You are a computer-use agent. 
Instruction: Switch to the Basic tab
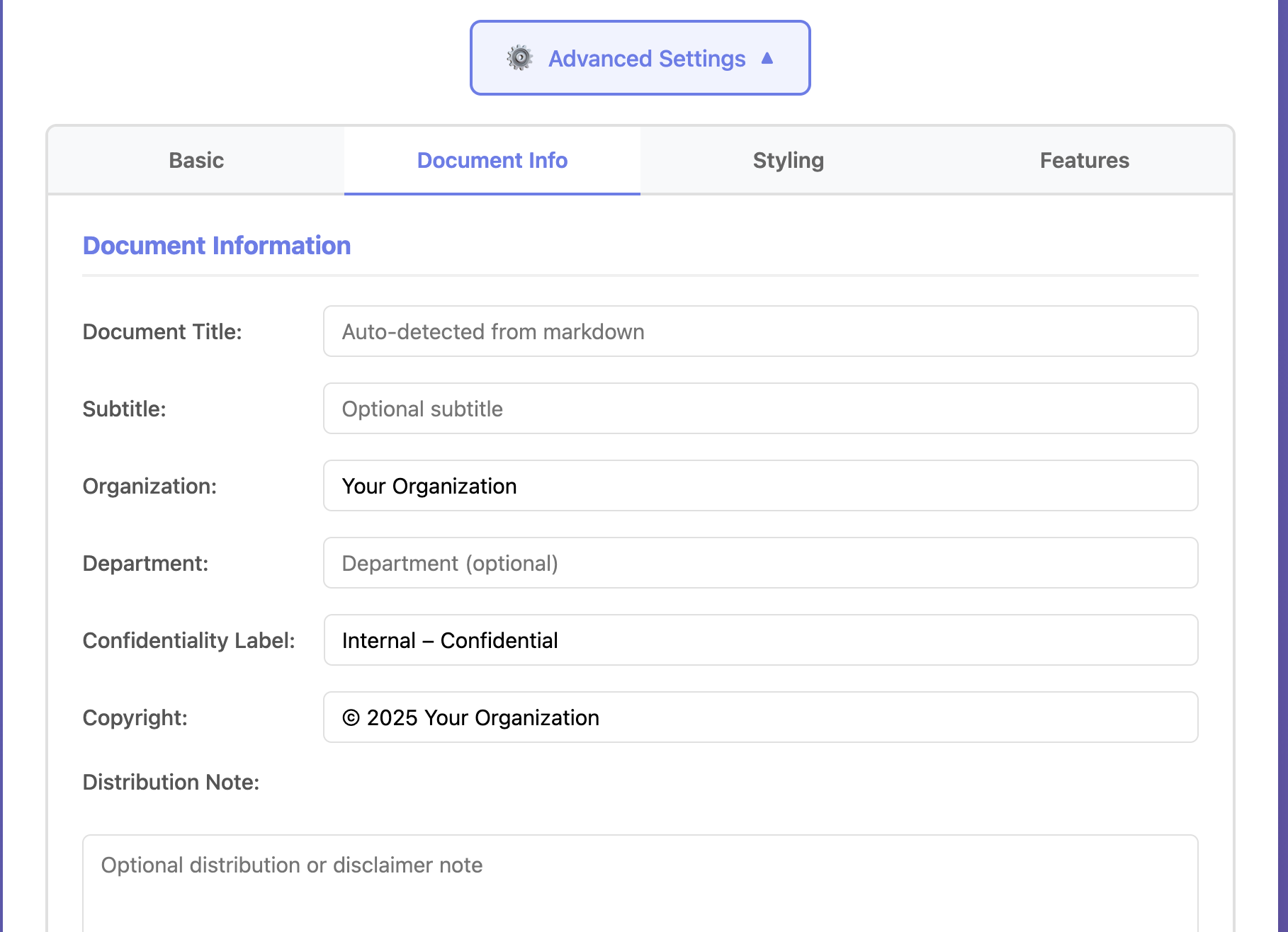point(196,161)
